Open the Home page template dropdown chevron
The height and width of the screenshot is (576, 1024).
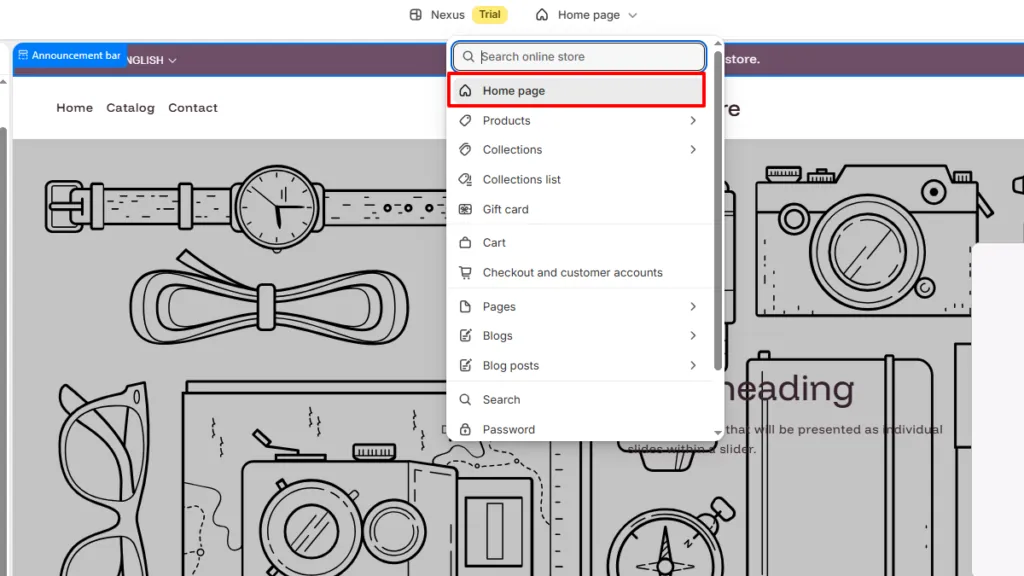click(x=632, y=15)
